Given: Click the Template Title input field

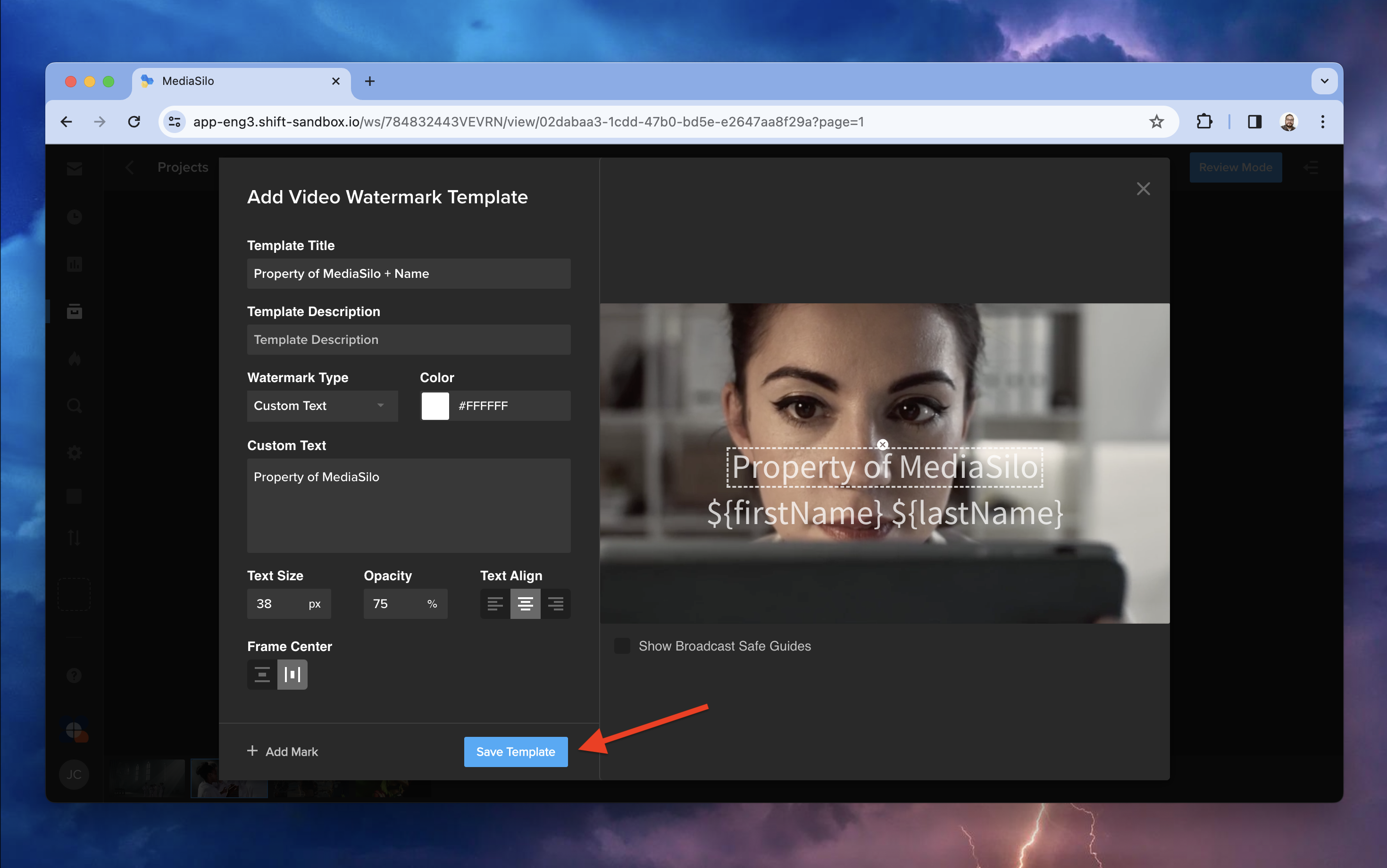Looking at the screenshot, I should (409, 274).
